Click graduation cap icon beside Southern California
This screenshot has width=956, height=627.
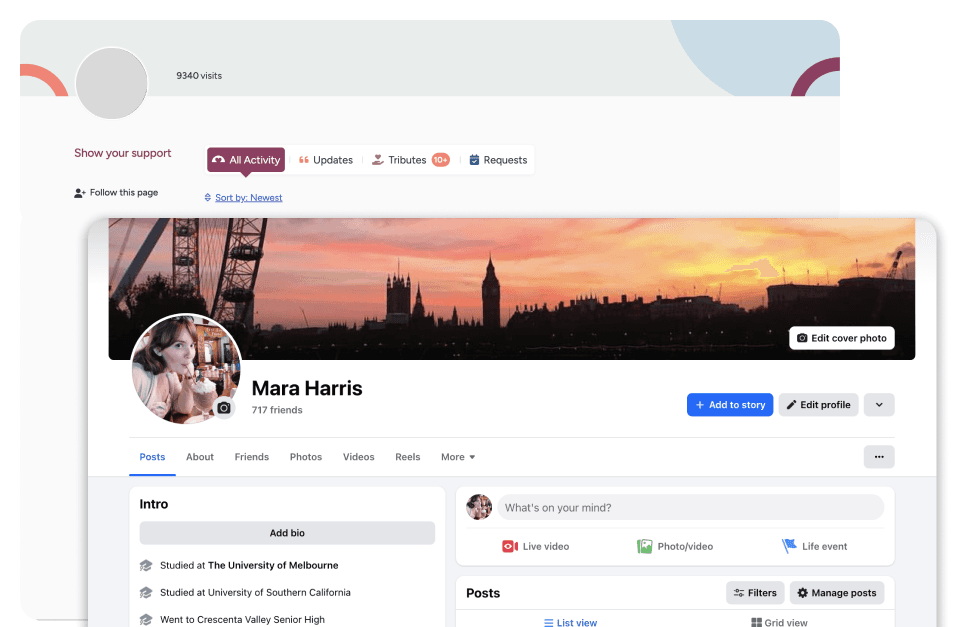click(146, 592)
